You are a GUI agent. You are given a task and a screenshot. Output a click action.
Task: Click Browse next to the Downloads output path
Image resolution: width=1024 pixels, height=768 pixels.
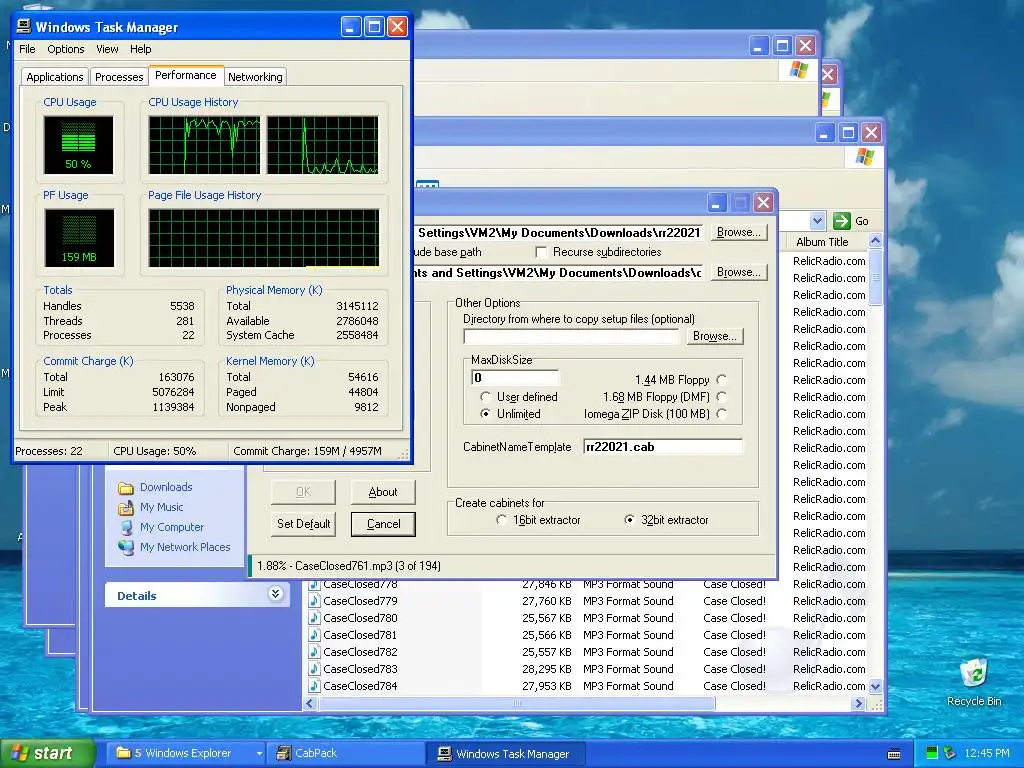[x=738, y=272]
